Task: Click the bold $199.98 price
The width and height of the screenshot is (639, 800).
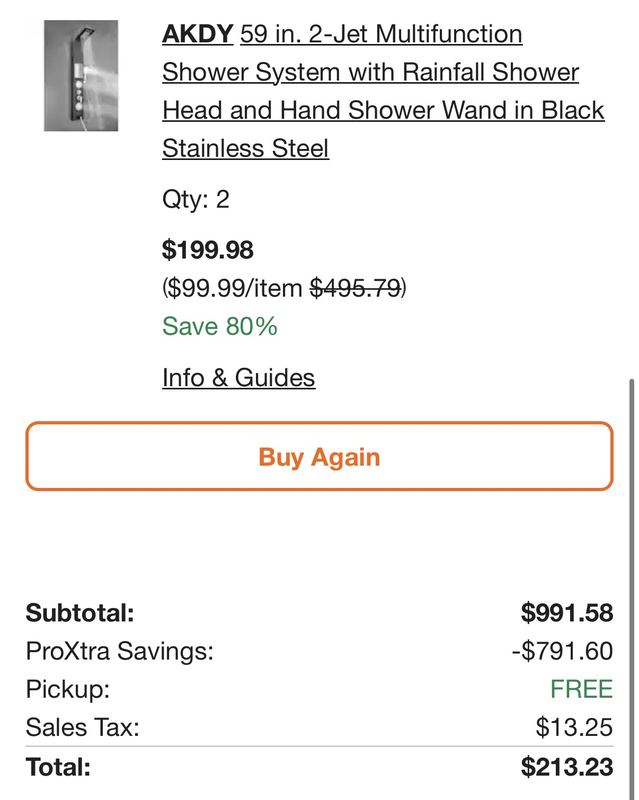Action: click(207, 250)
